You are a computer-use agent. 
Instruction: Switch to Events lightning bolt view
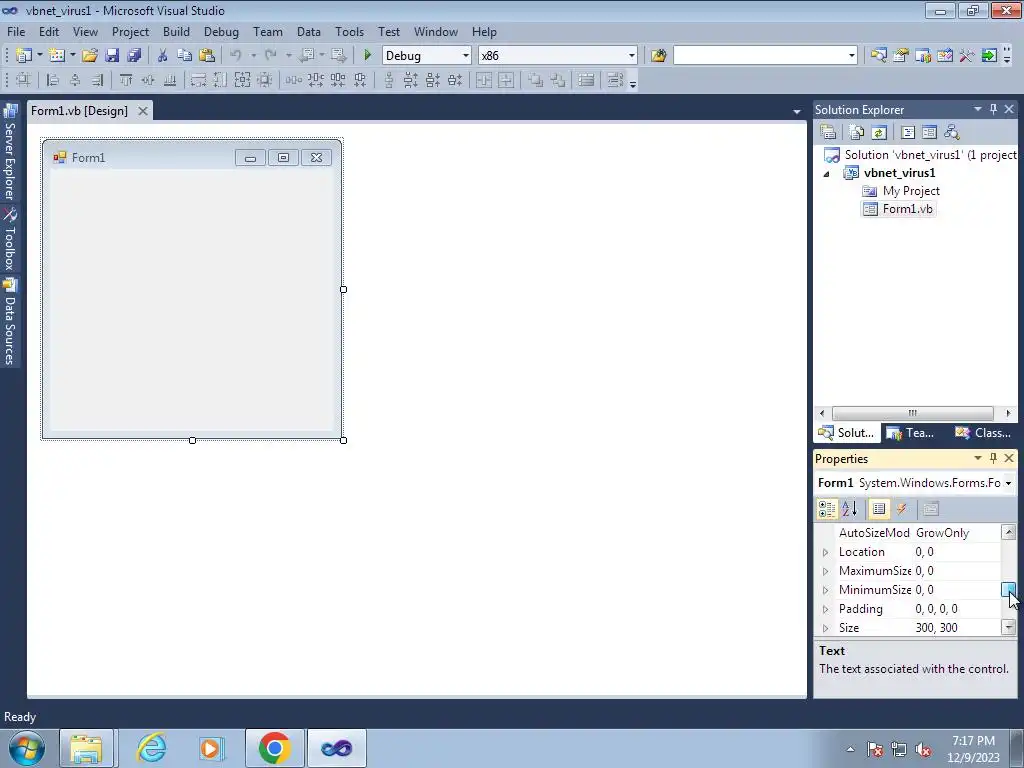coord(902,509)
